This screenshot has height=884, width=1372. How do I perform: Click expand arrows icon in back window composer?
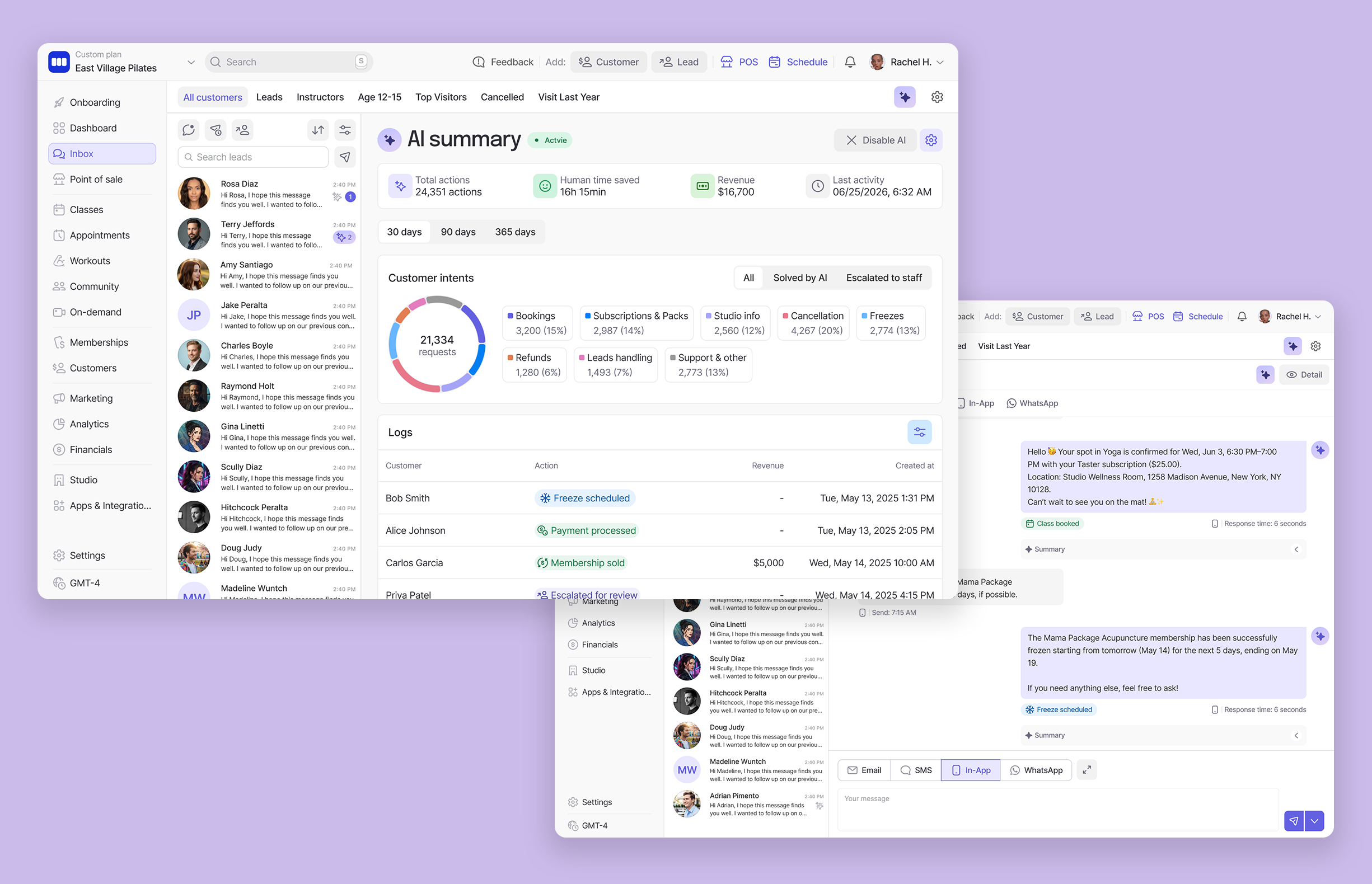pos(1087,770)
